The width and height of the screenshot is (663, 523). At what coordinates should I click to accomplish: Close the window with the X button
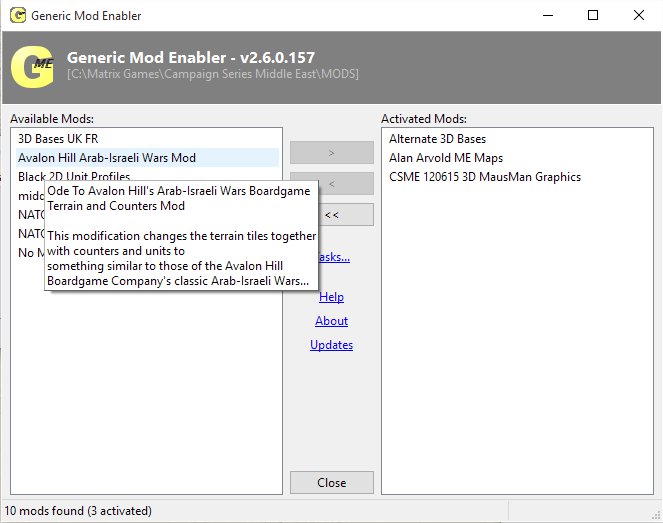tap(638, 16)
